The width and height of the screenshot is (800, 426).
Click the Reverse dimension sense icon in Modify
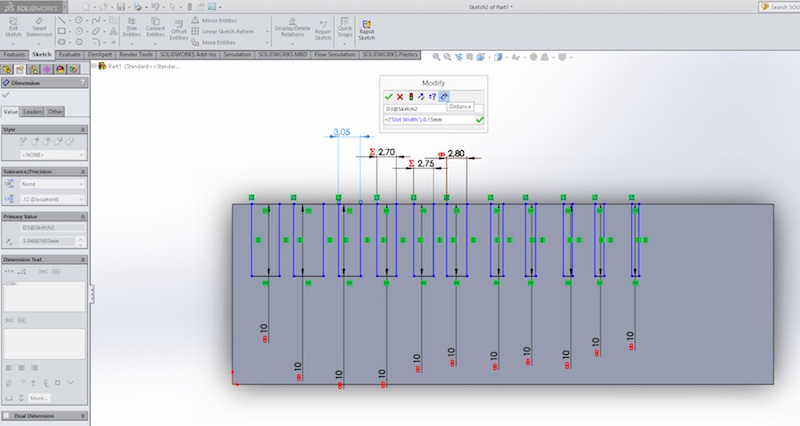[x=421, y=96]
